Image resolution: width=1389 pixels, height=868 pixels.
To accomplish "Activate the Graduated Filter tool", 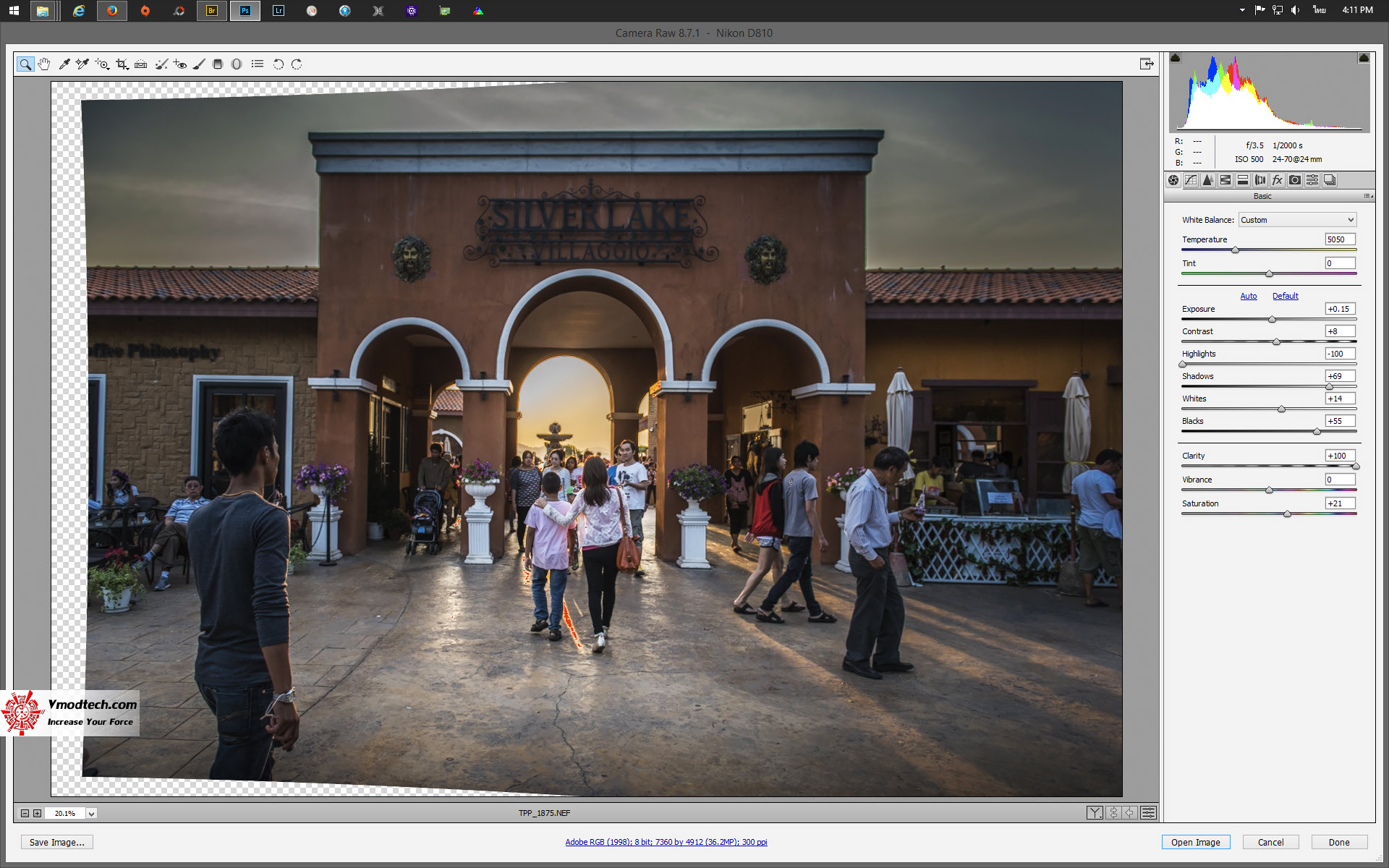I will pyautogui.click(x=218, y=64).
